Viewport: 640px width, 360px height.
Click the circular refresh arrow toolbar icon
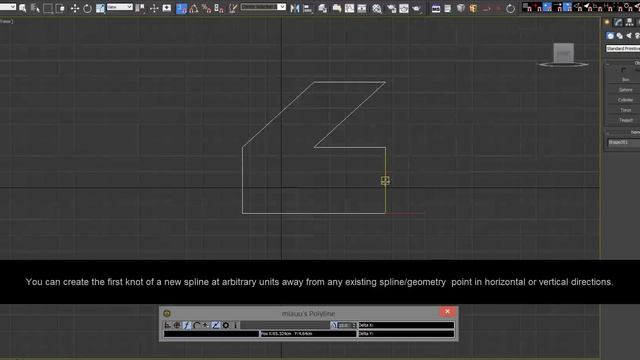[x=510, y=8]
